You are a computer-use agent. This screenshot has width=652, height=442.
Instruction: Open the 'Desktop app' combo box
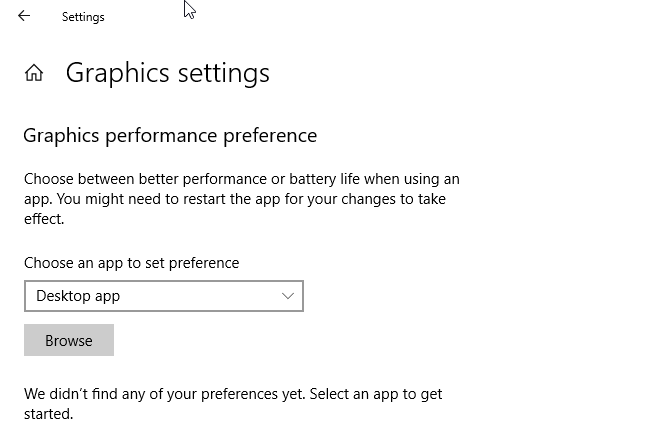(x=163, y=296)
